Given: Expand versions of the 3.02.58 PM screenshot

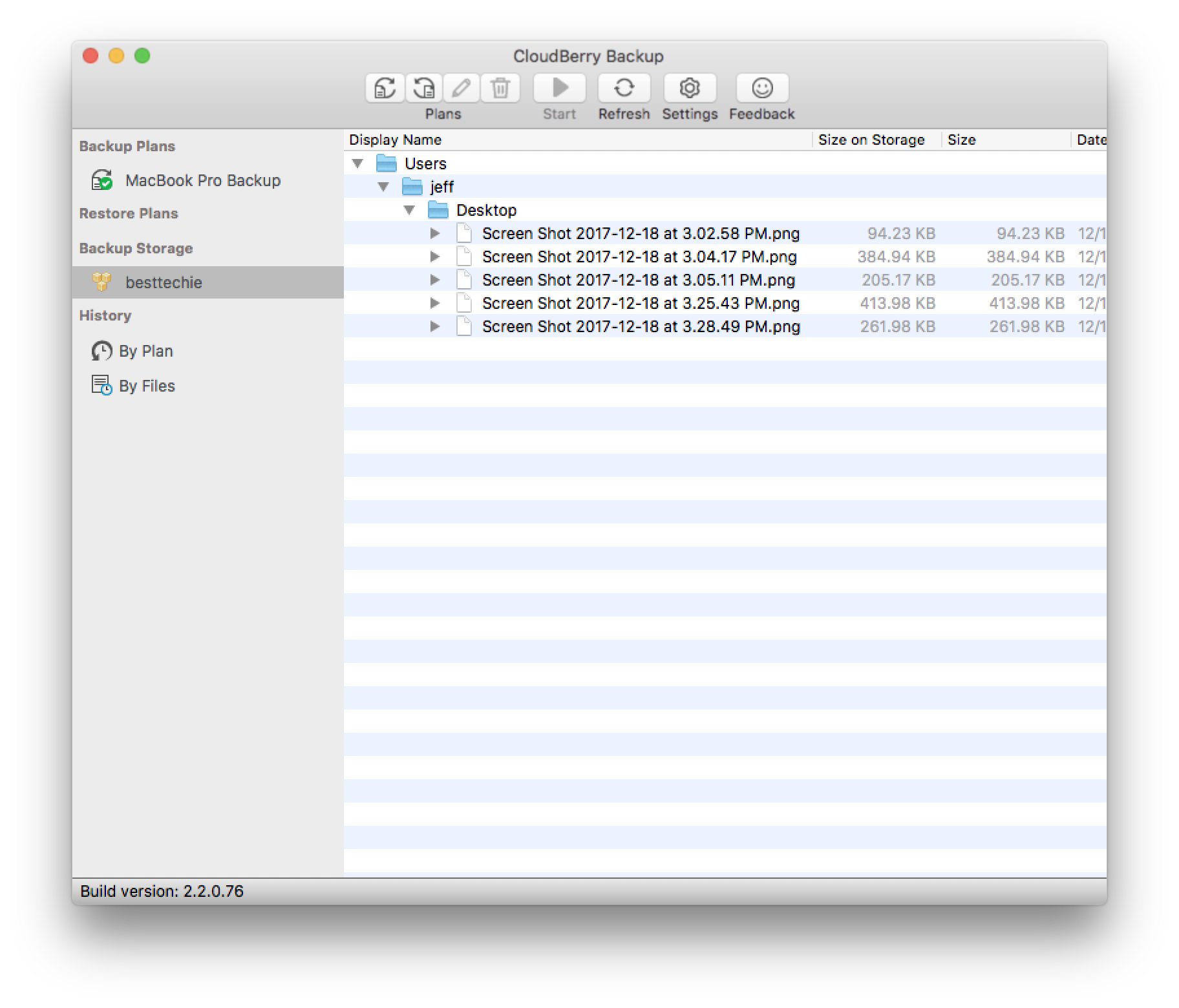Looking at the screenshot, I should [435, 233].
